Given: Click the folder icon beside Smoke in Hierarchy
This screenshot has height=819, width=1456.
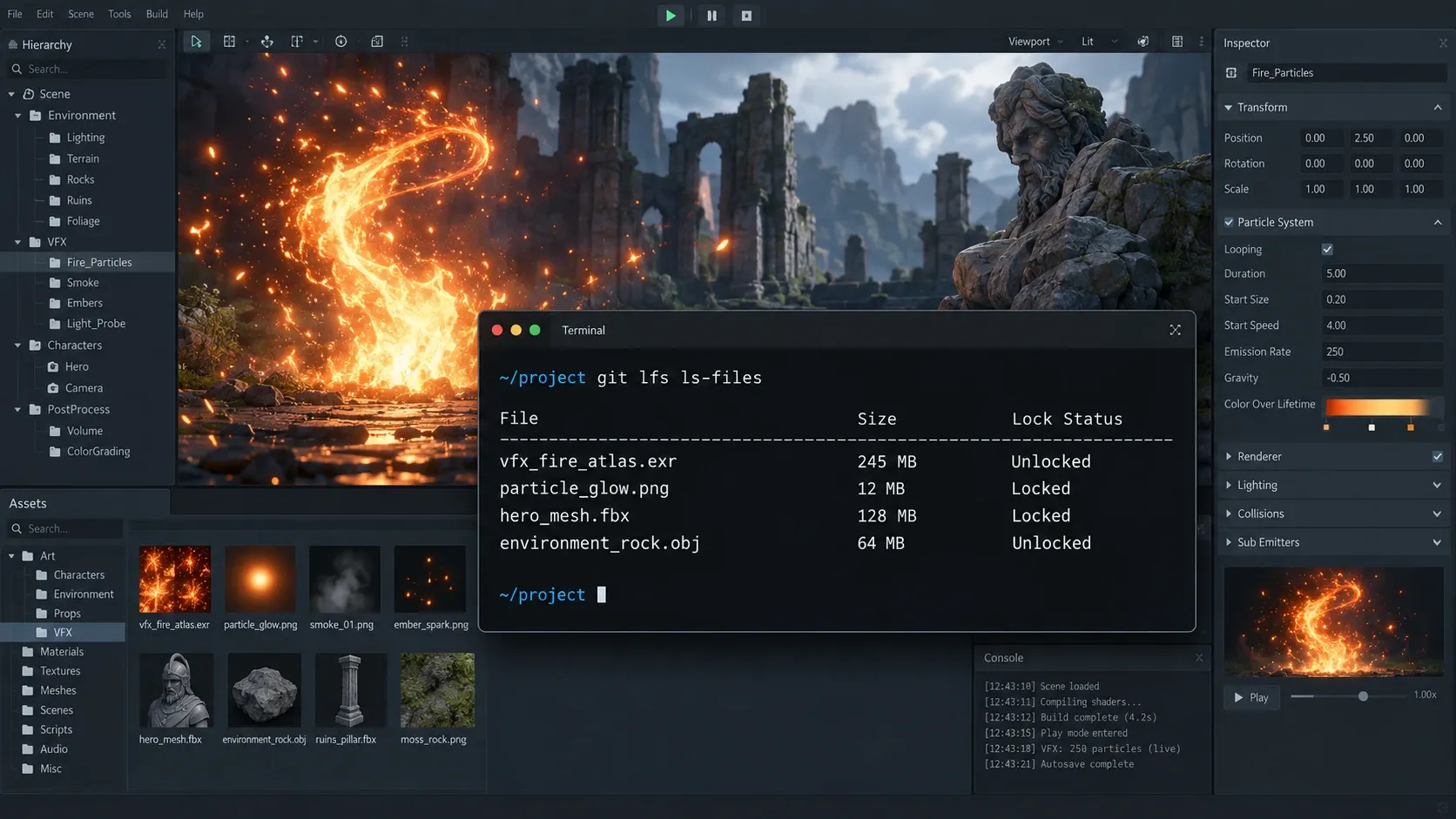Looking at the screenshot, I should 55,283.
